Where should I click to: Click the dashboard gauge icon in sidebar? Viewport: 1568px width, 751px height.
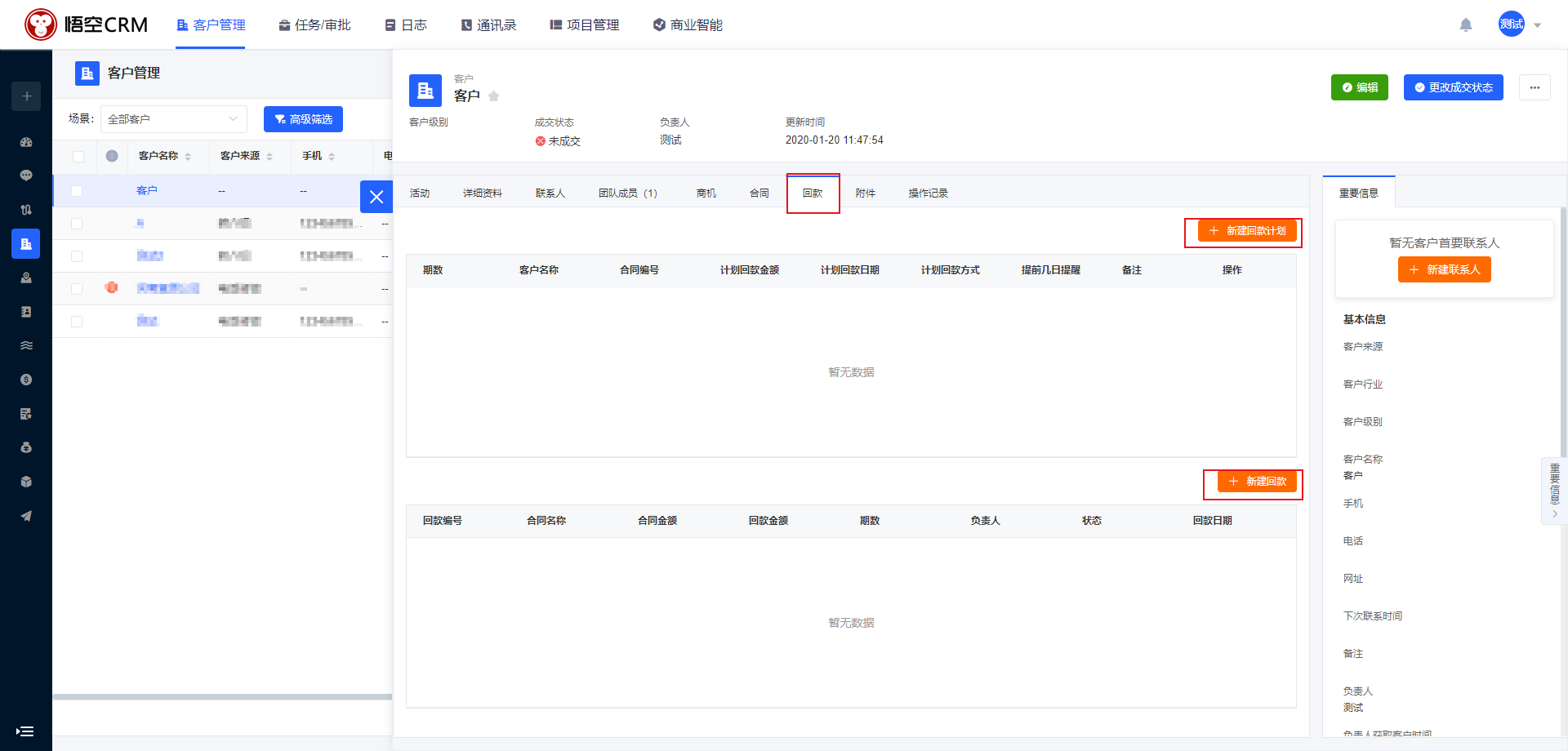tap(26, 142)
